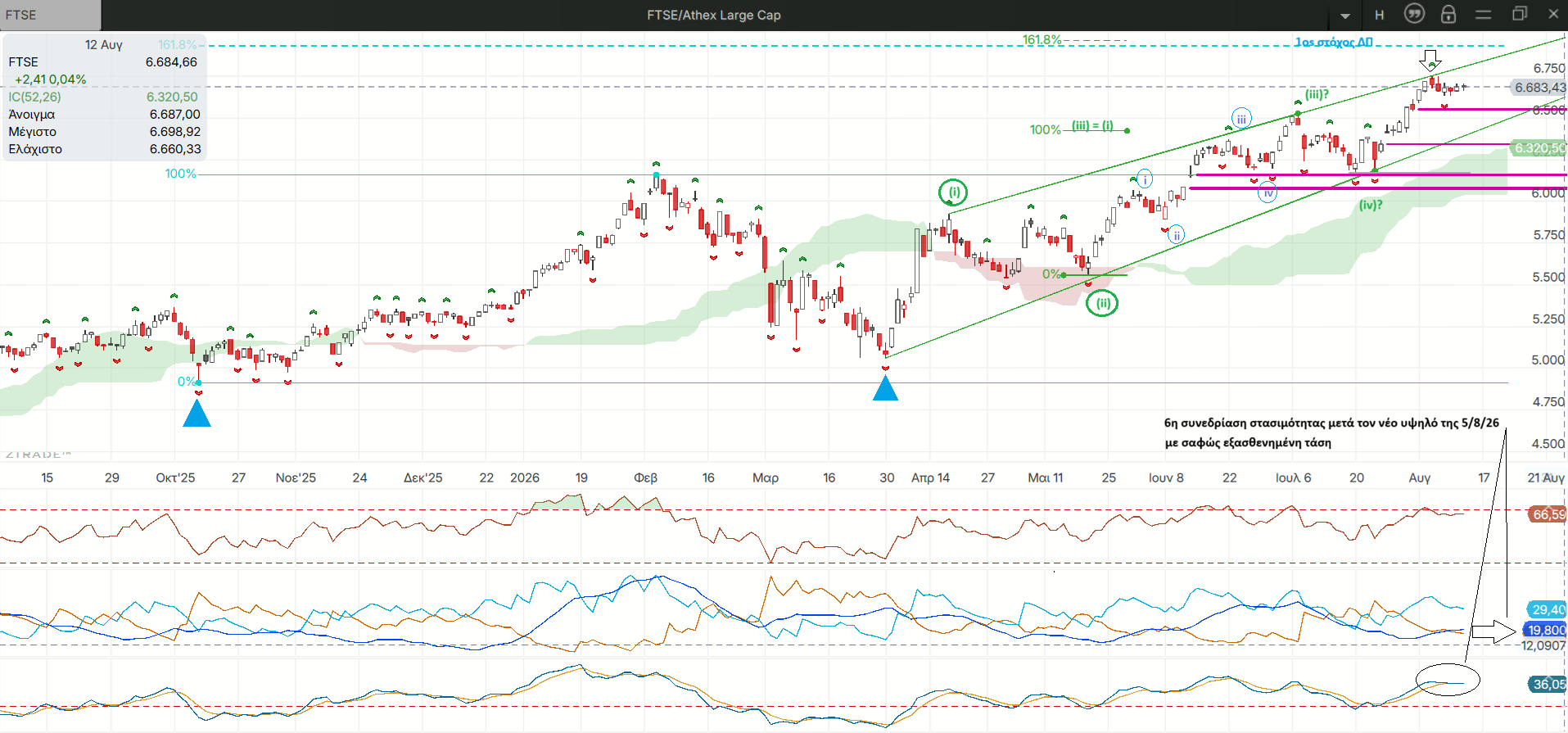Screen dimensions: 1568x733
Task: Click the green 161.8% Fibonacci label
Action: (x=1042, y=39)
